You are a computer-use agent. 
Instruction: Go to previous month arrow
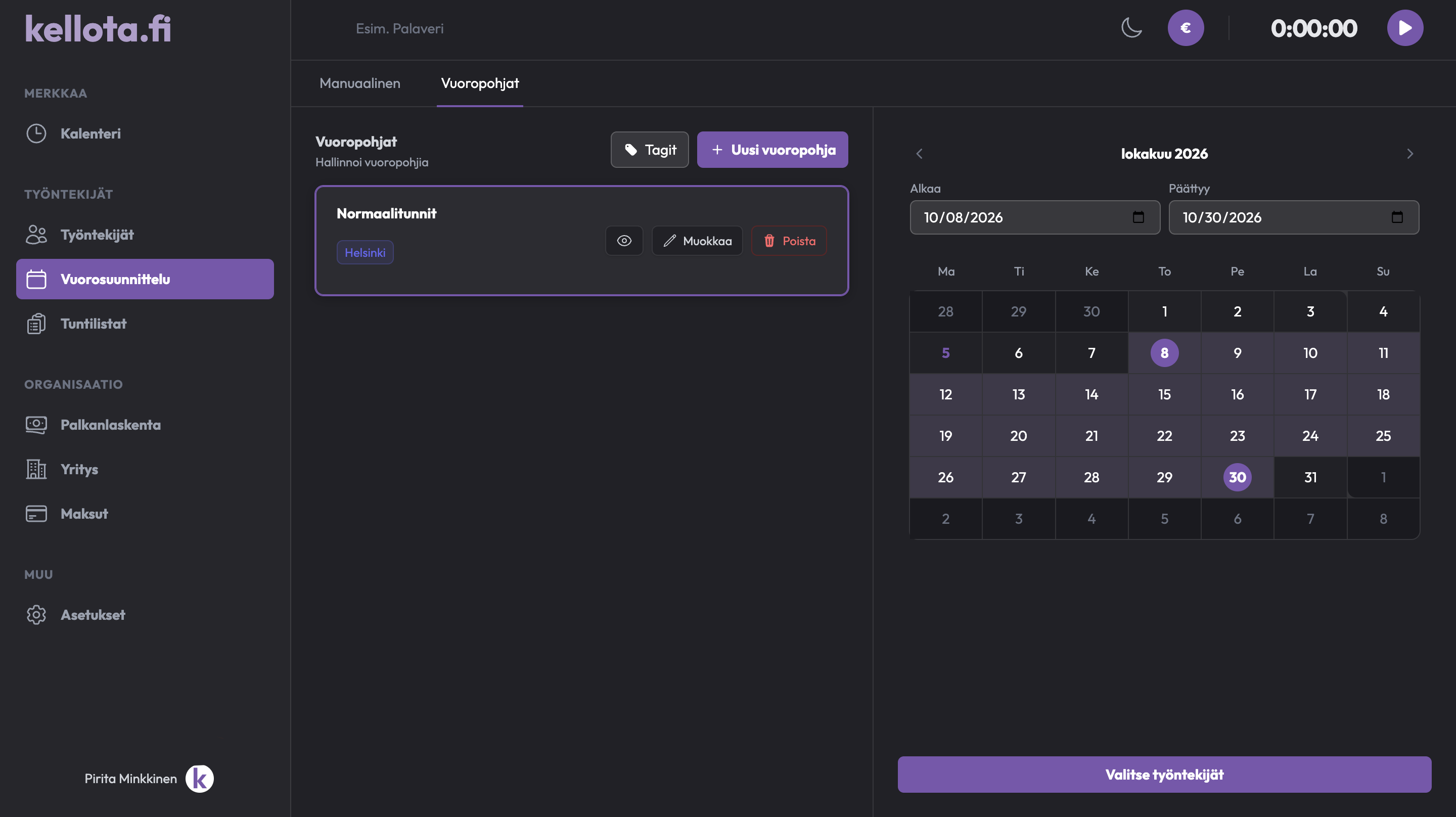[x=919, y=154]
